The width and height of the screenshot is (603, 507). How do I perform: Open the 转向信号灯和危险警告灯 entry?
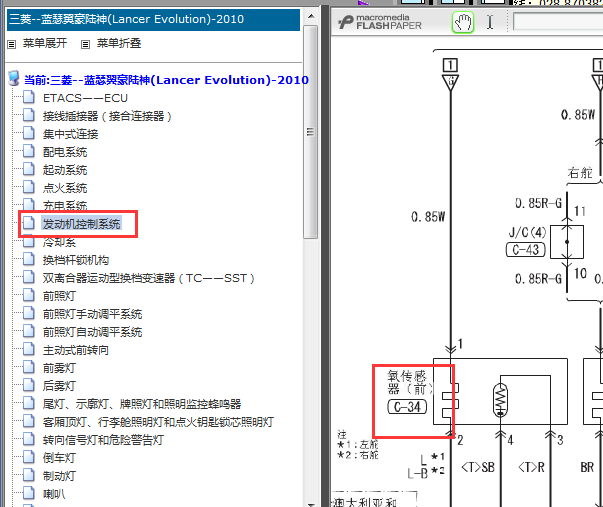103,440
